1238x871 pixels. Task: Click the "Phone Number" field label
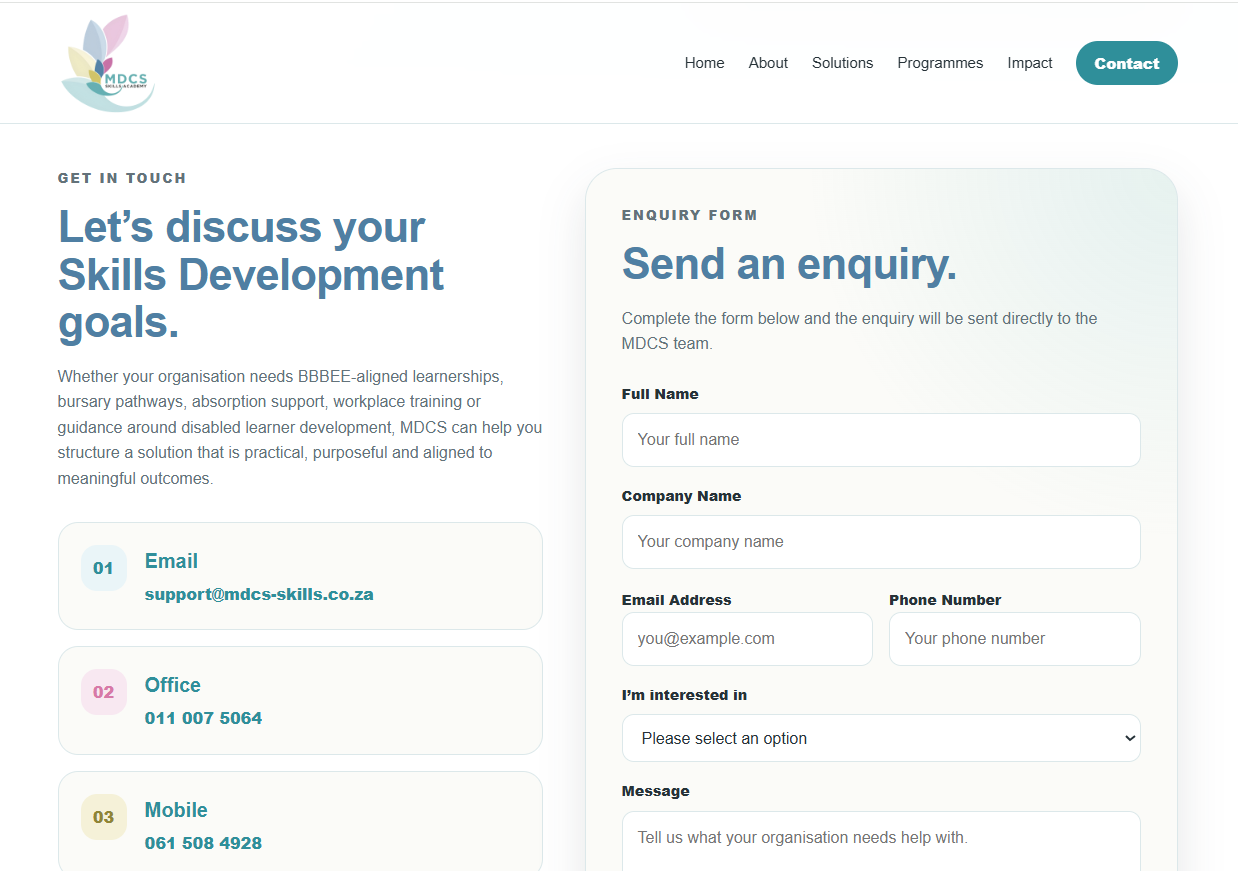[x=945, y=600]
